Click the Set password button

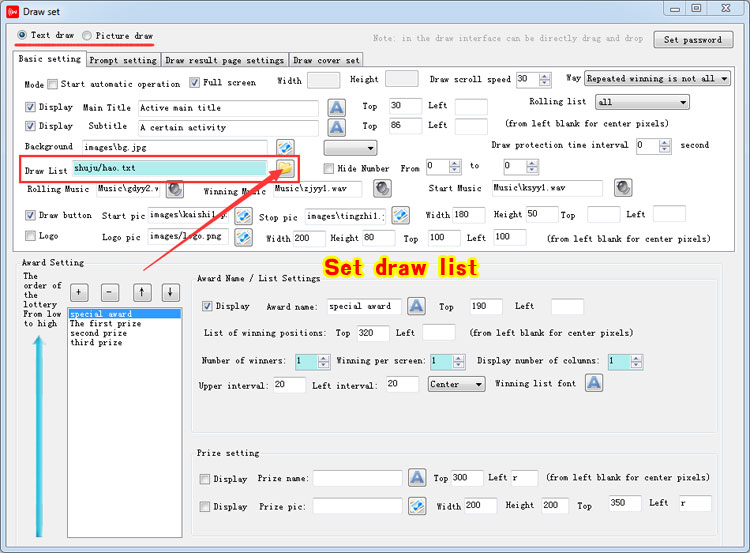click(692, 40)
